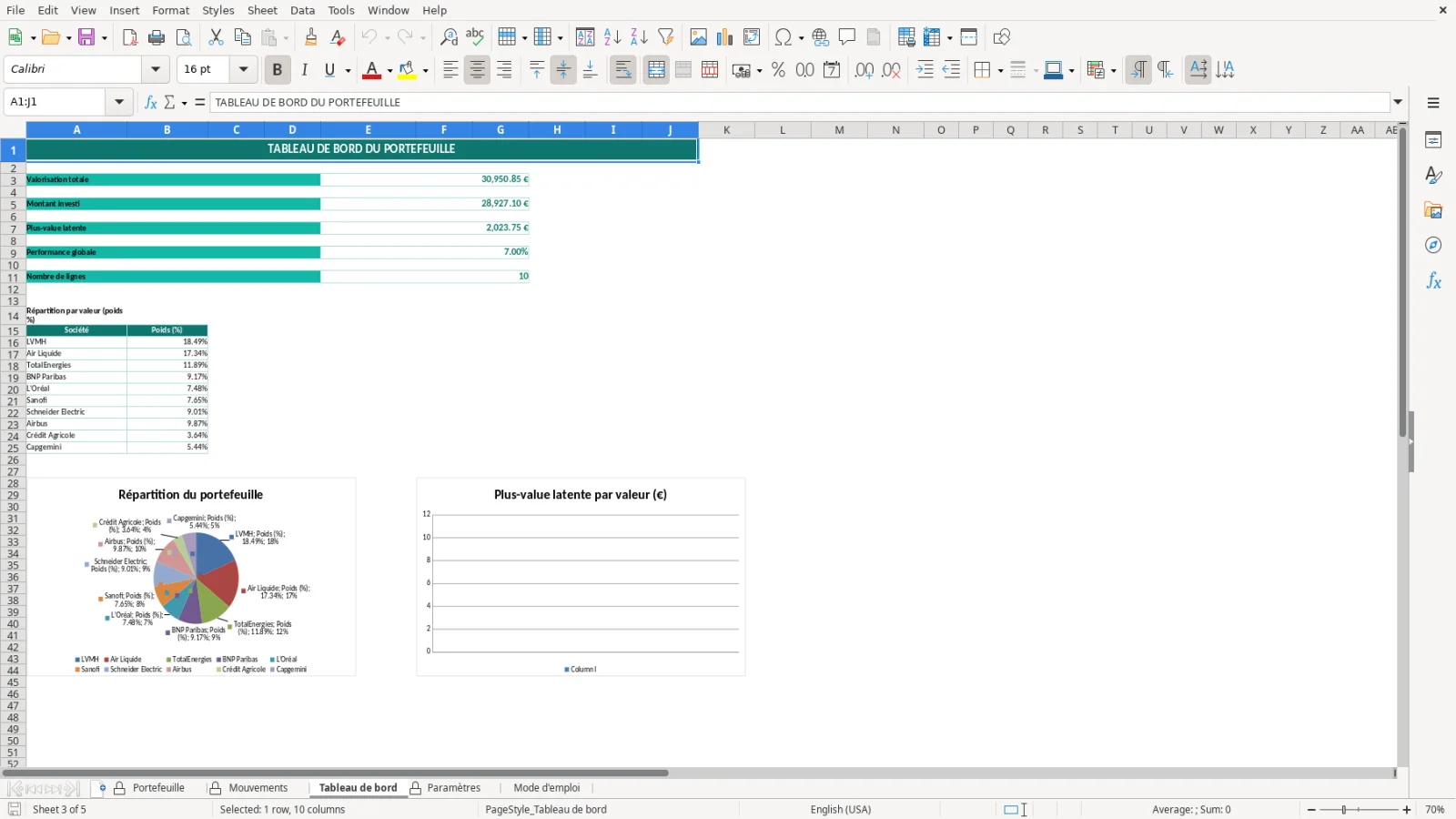The width and height of the screenshot is (1456, 819).
Task: Open the Format menu
Action: click(x=171, y=10)
